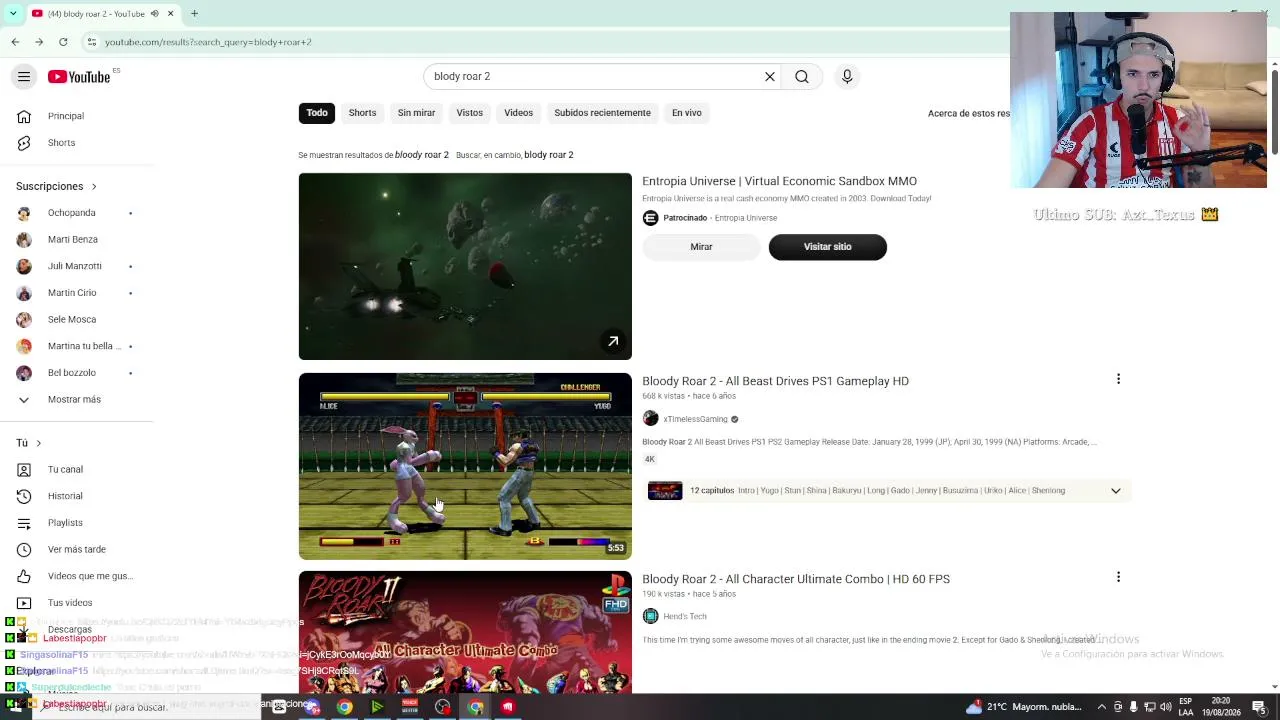
Task: Open the YouTube hamburger guide menu
Action: click(24, 77)
